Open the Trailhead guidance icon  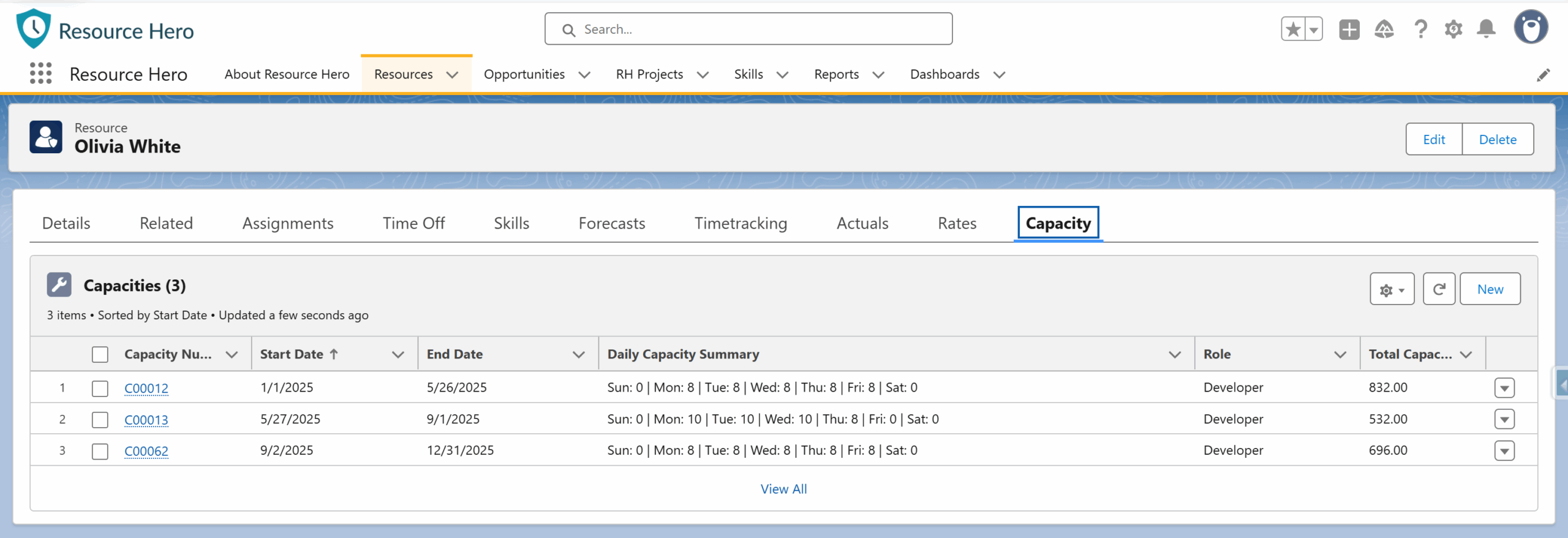[1384, 29]
